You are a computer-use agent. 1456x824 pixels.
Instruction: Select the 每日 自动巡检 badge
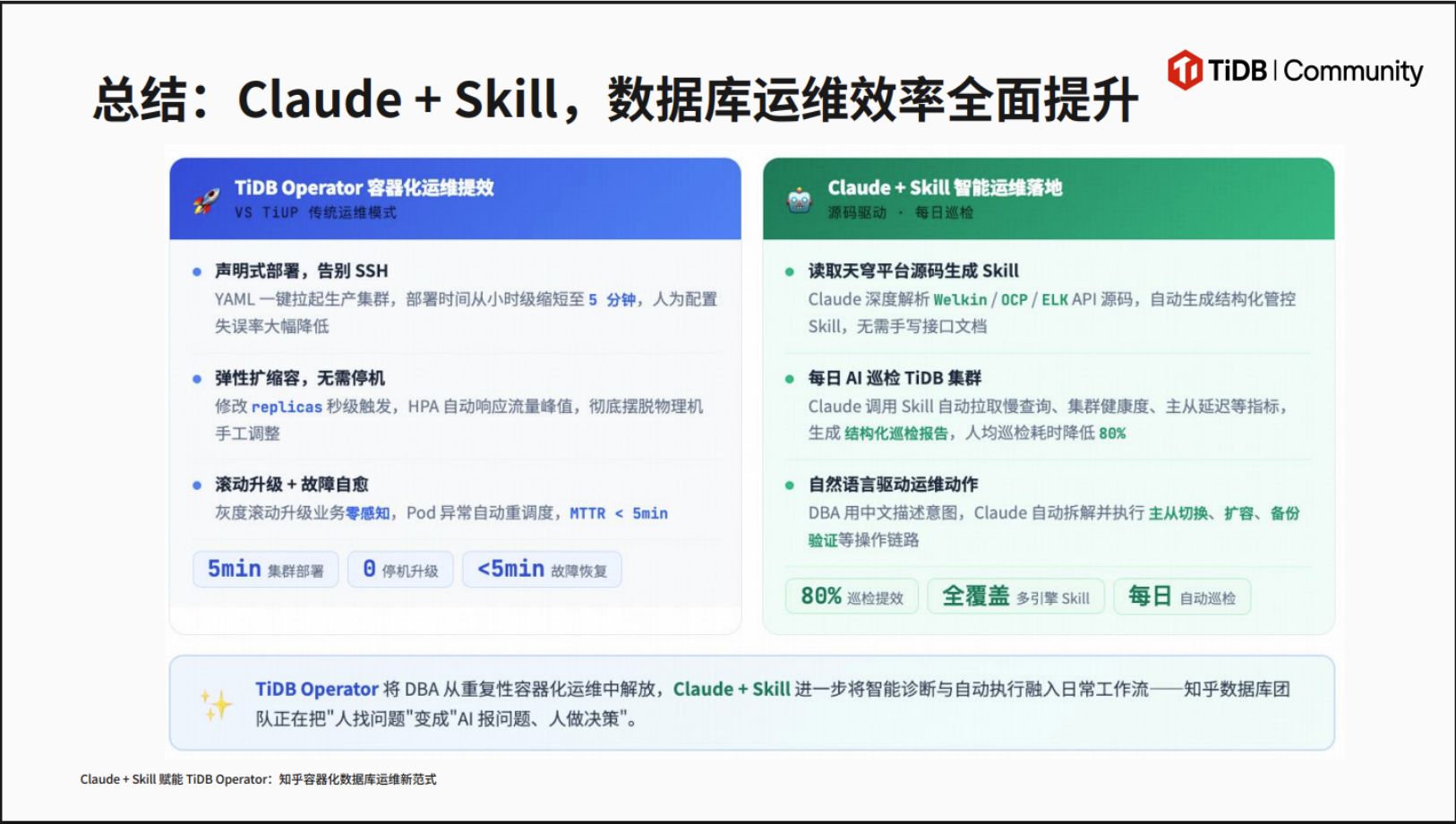(x=1182, y=597)
